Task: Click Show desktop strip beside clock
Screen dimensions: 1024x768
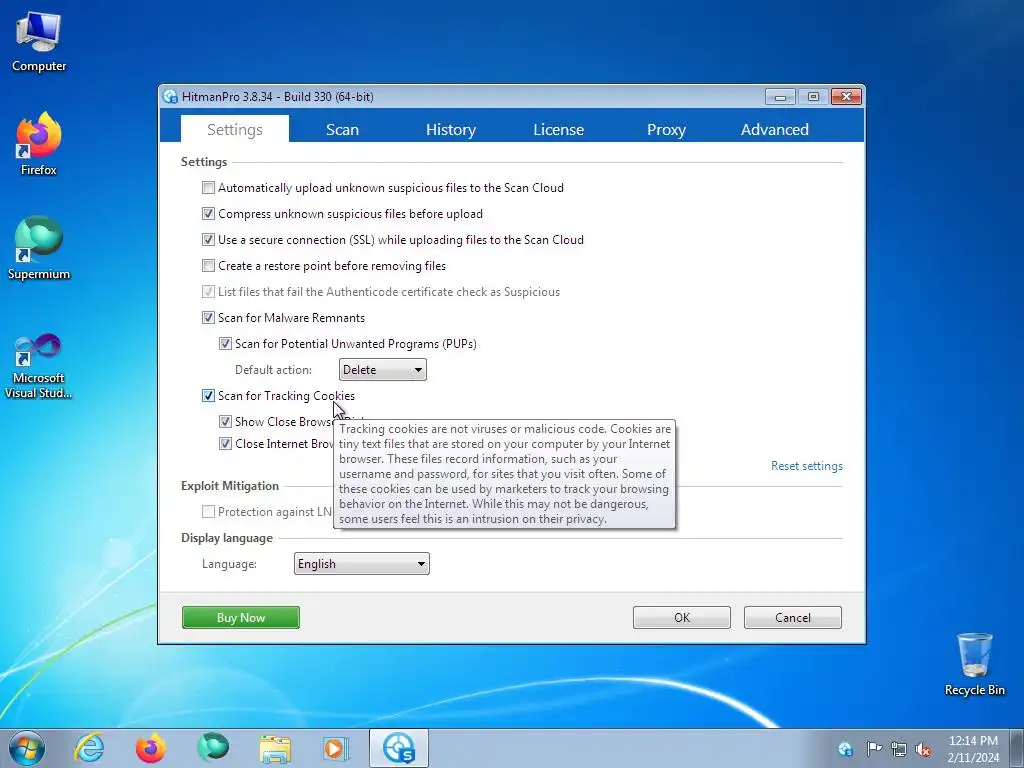Action: (1017, 748)
